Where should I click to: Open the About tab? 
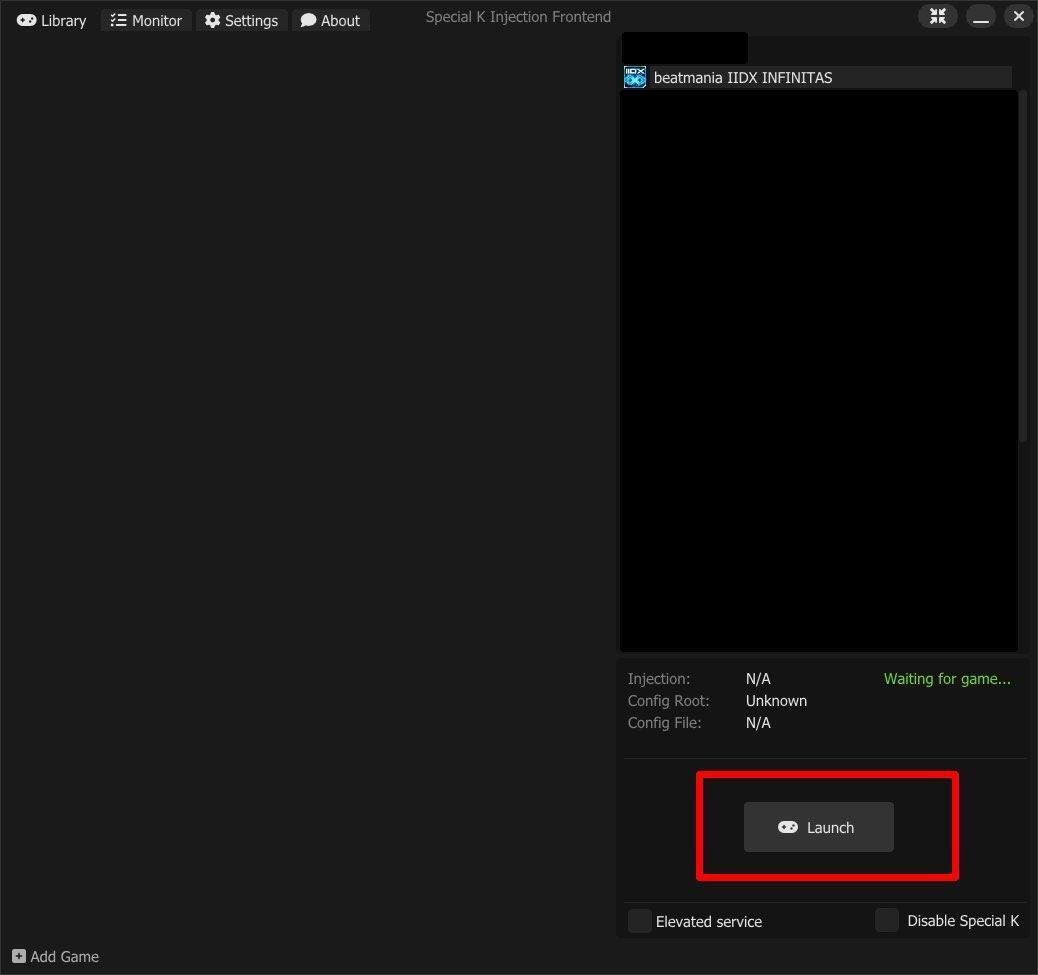tap(330, 21)
